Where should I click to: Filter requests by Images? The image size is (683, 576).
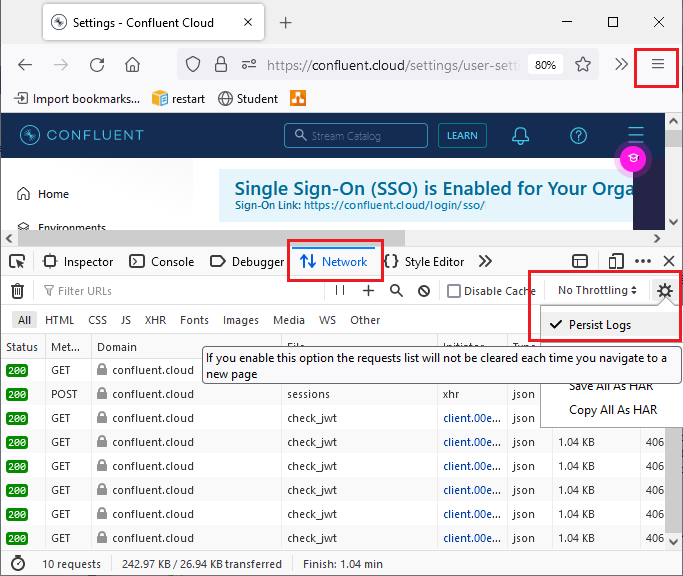coord(241,320)
